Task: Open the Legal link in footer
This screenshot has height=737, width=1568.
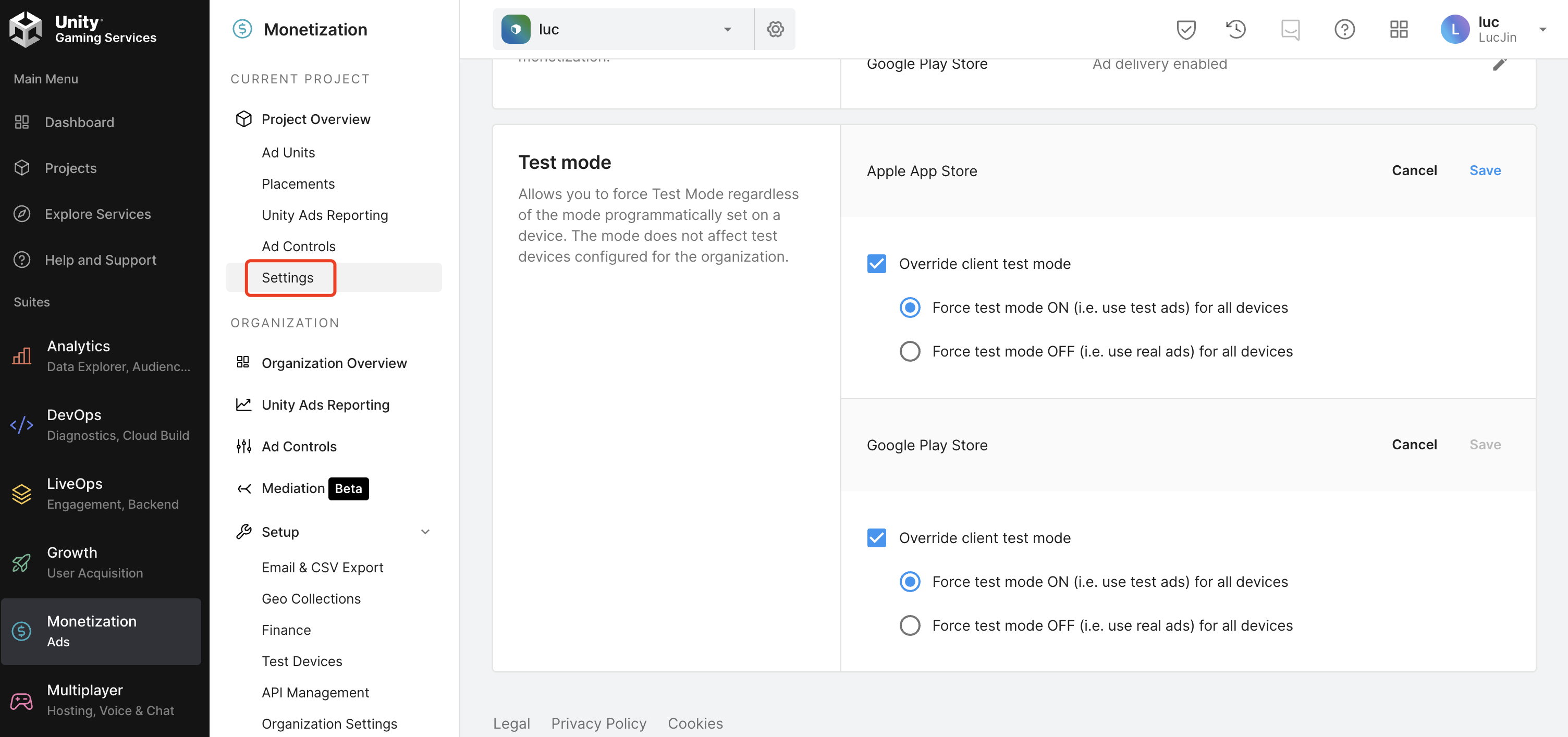Action: (511, 723)
